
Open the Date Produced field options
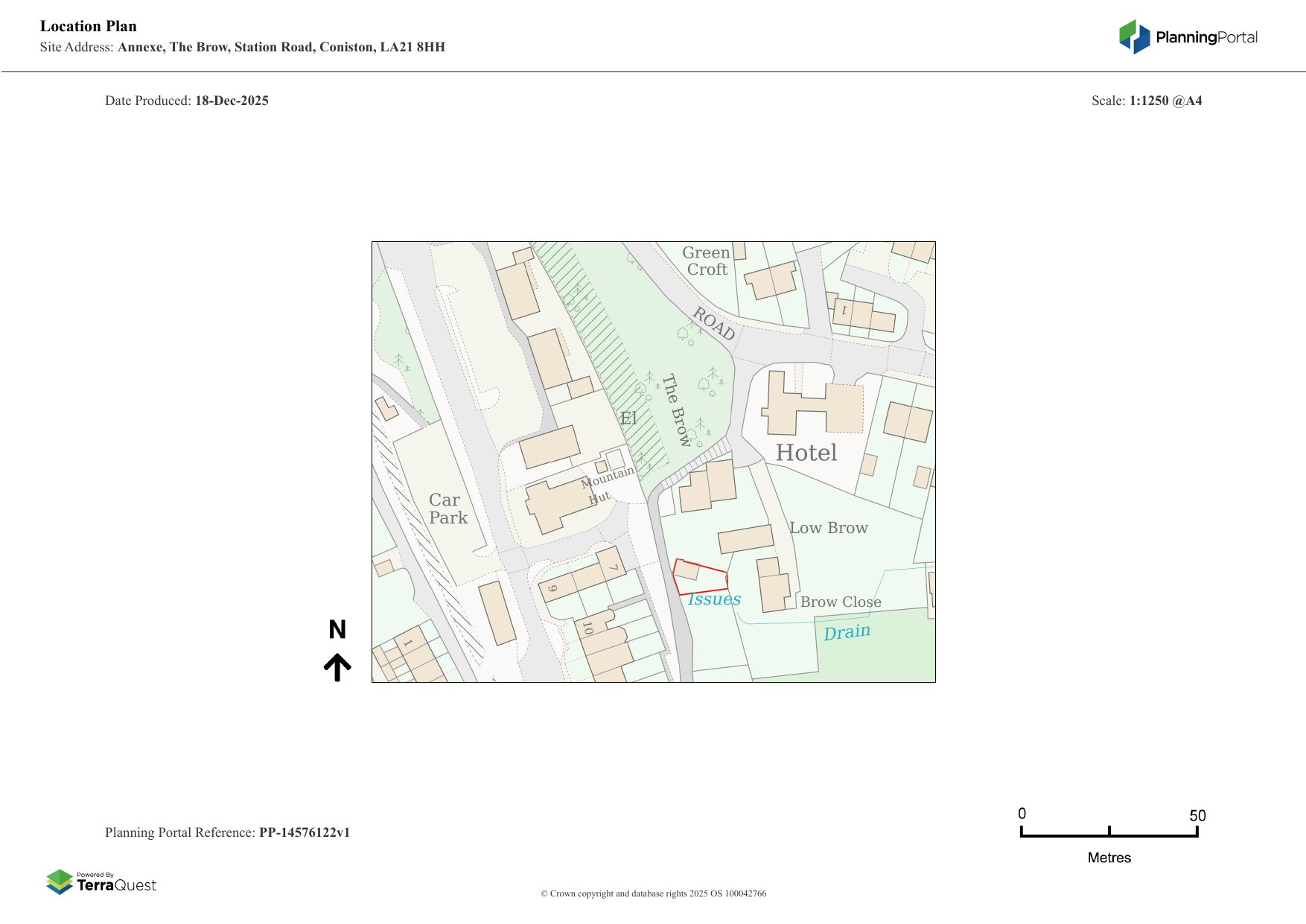188,100
